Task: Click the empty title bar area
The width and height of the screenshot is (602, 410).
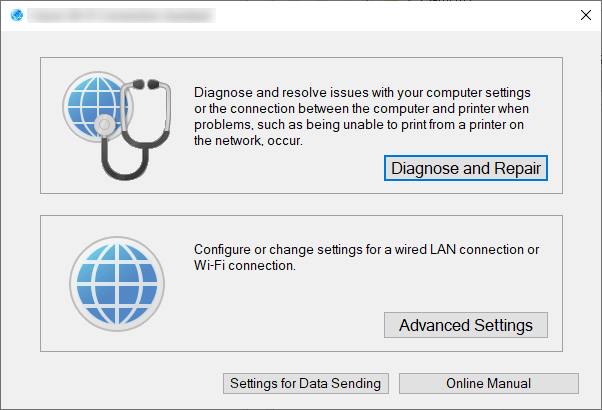Action: coord(400,15)
